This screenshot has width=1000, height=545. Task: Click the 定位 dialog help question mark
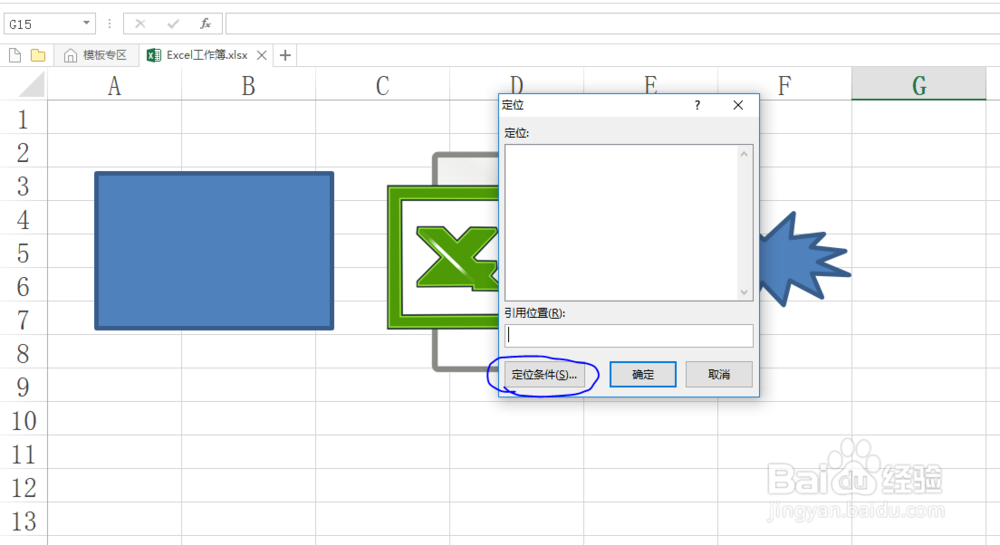697,105
